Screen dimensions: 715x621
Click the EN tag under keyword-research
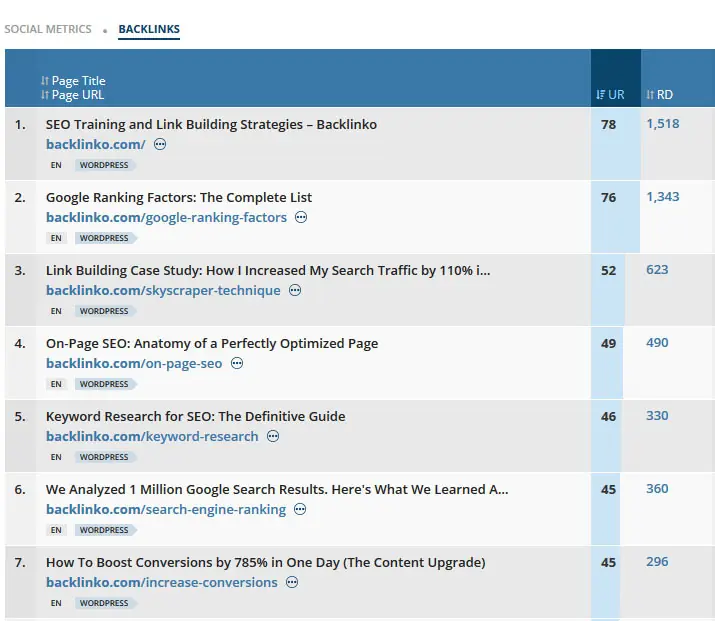[x=56, y=457]
